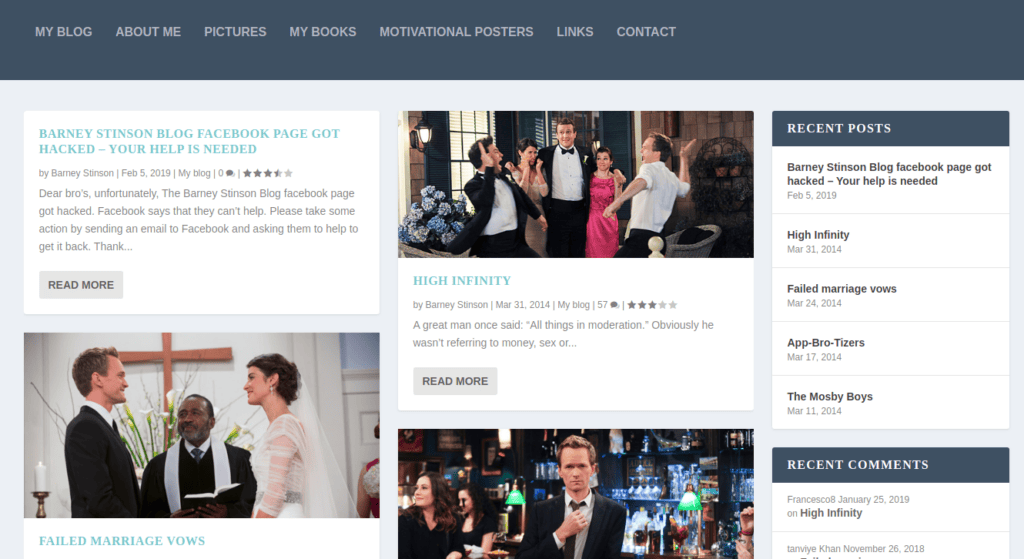Open the bar scene photo with man adjusting tie
1024x559 pixels.
[x=575, y=494]
